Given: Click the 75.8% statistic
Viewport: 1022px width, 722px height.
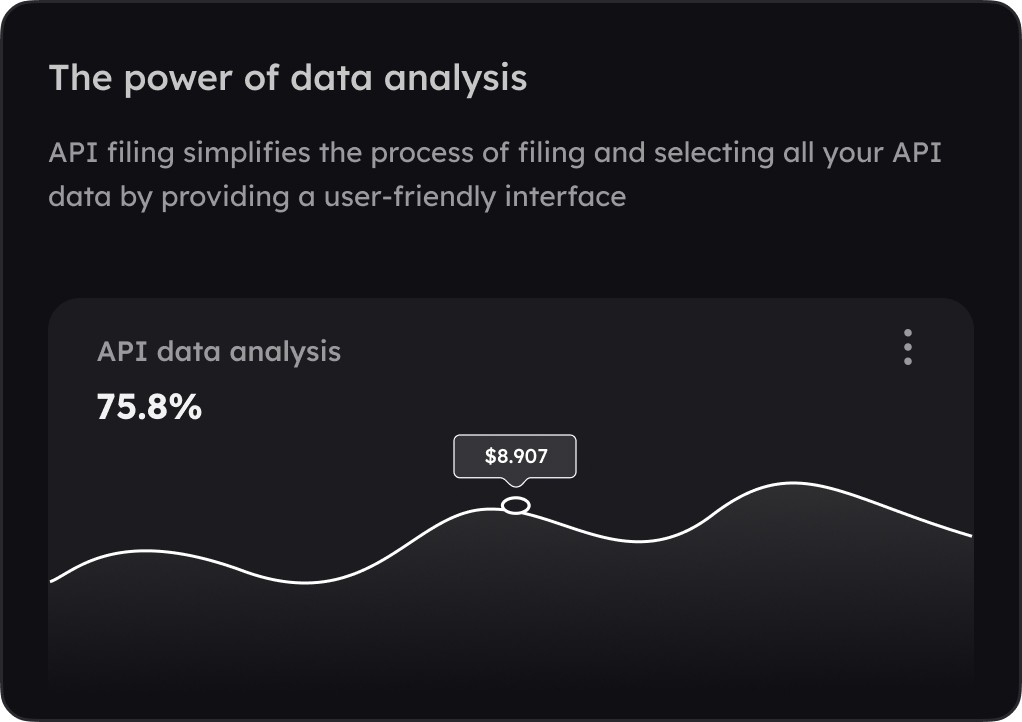Looking at the screenshot, I should click(148, 407).
